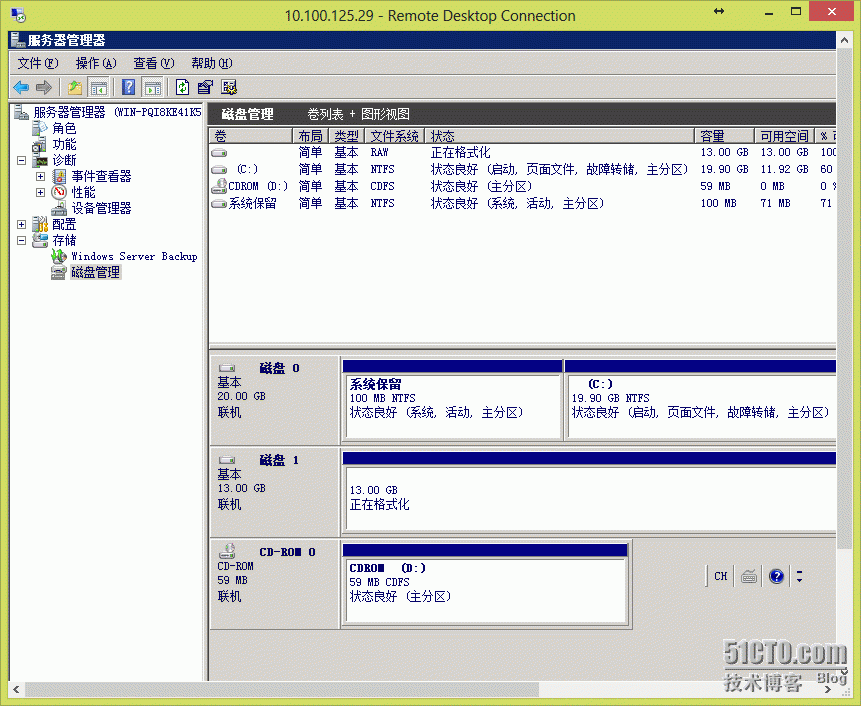Select the 13.00 GB 正在格式化 partition block
The image size is (861, 706).
pos(590,492)
